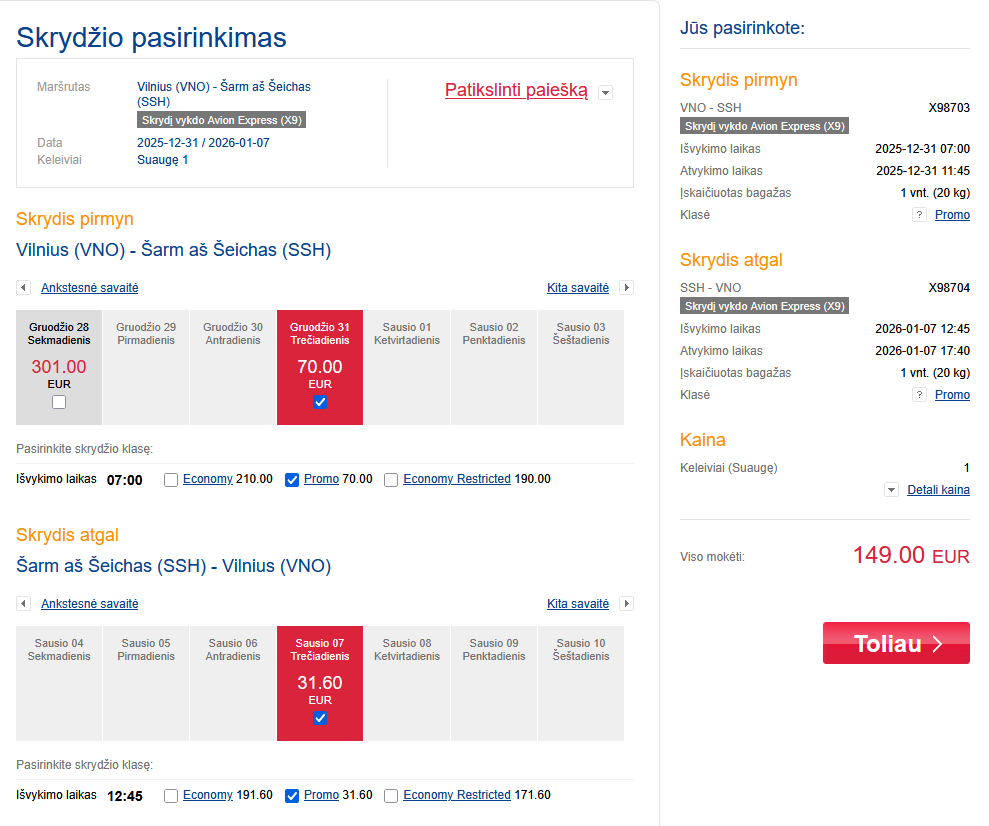
Task: Click Kita savaitė link under Skrydis atgal
Action: pyautogui.click(x=578, y=604)
